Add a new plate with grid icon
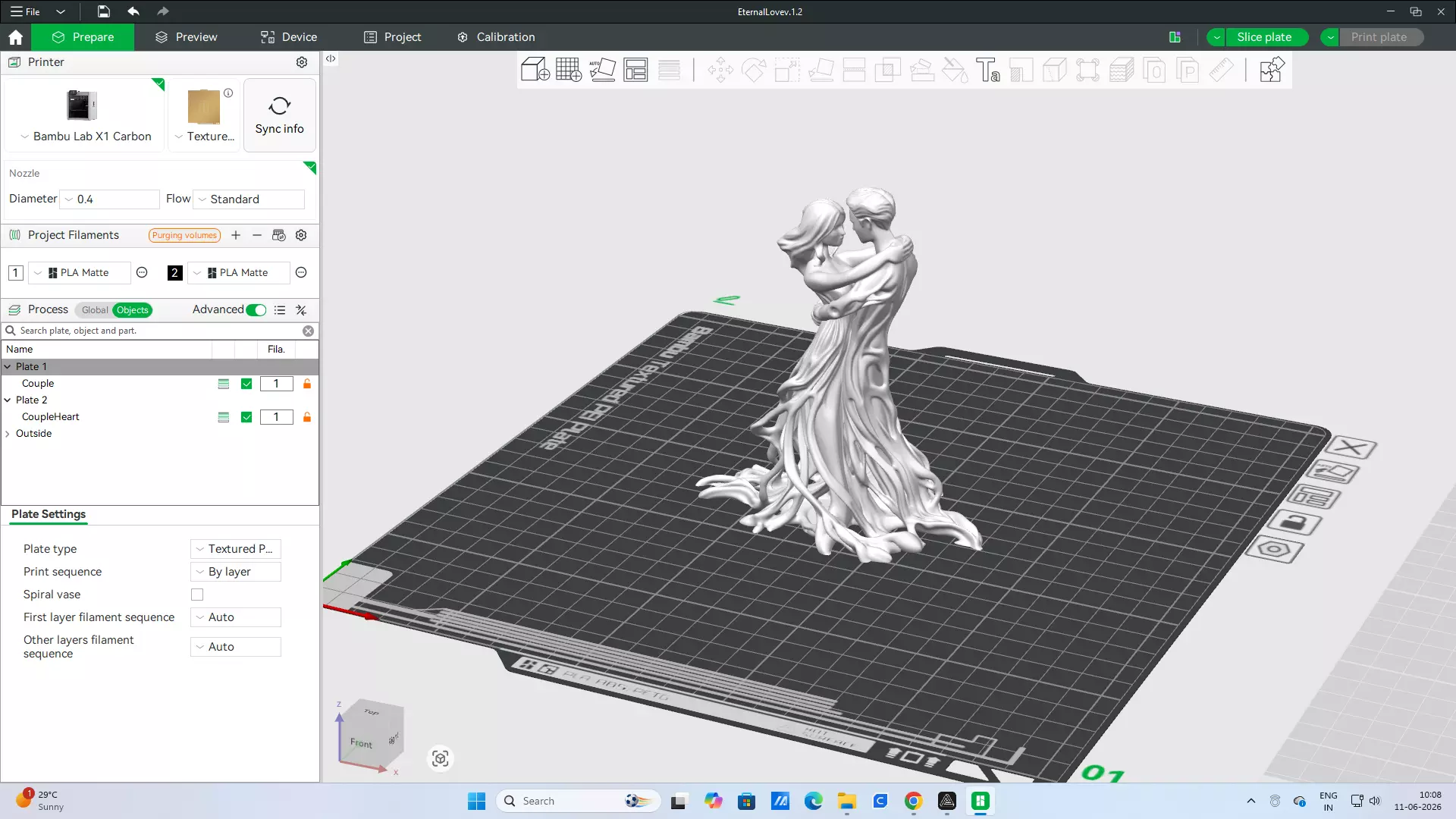 [x=569, y=70]
